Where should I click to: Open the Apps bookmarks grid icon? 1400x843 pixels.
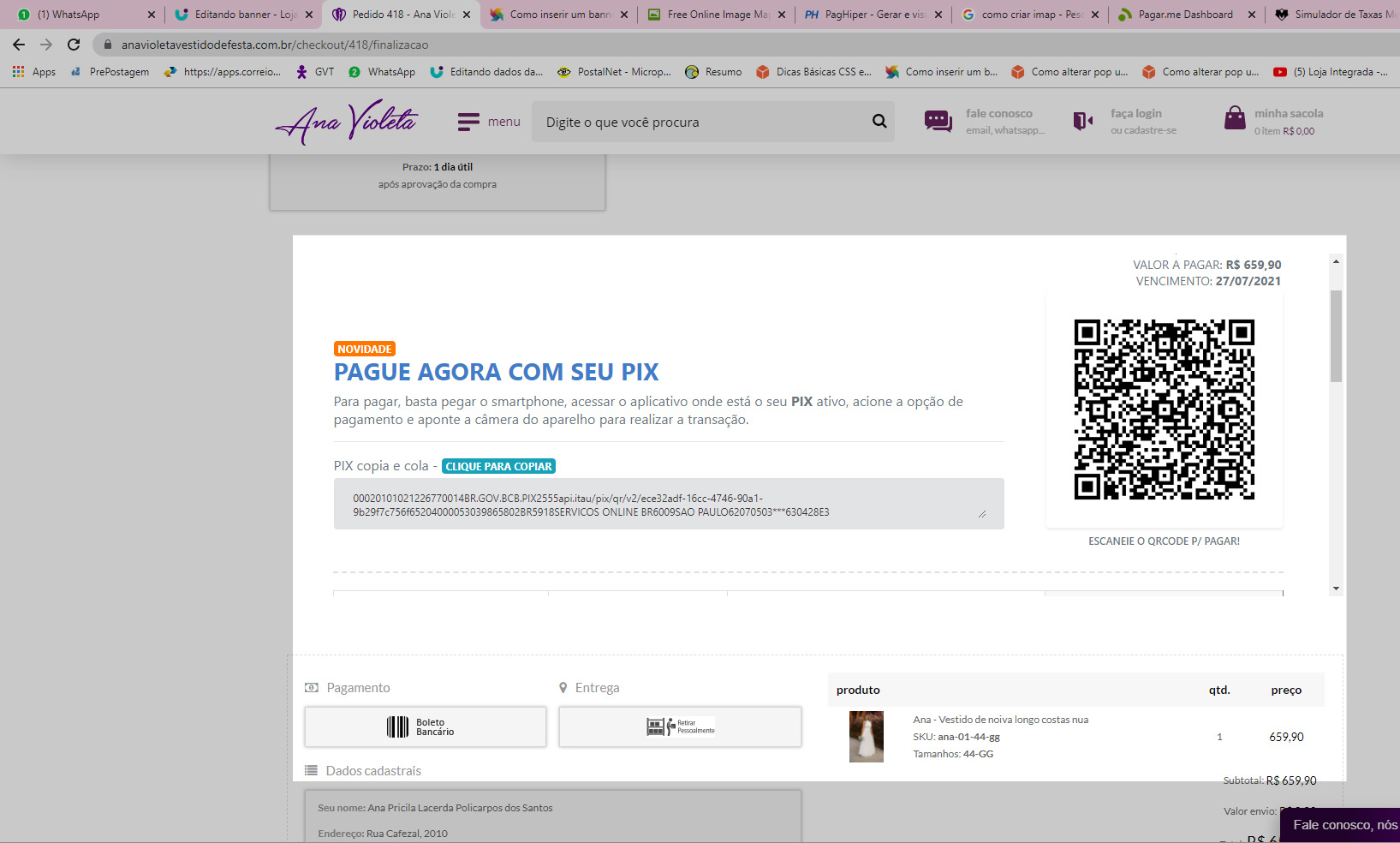point(18,72)
